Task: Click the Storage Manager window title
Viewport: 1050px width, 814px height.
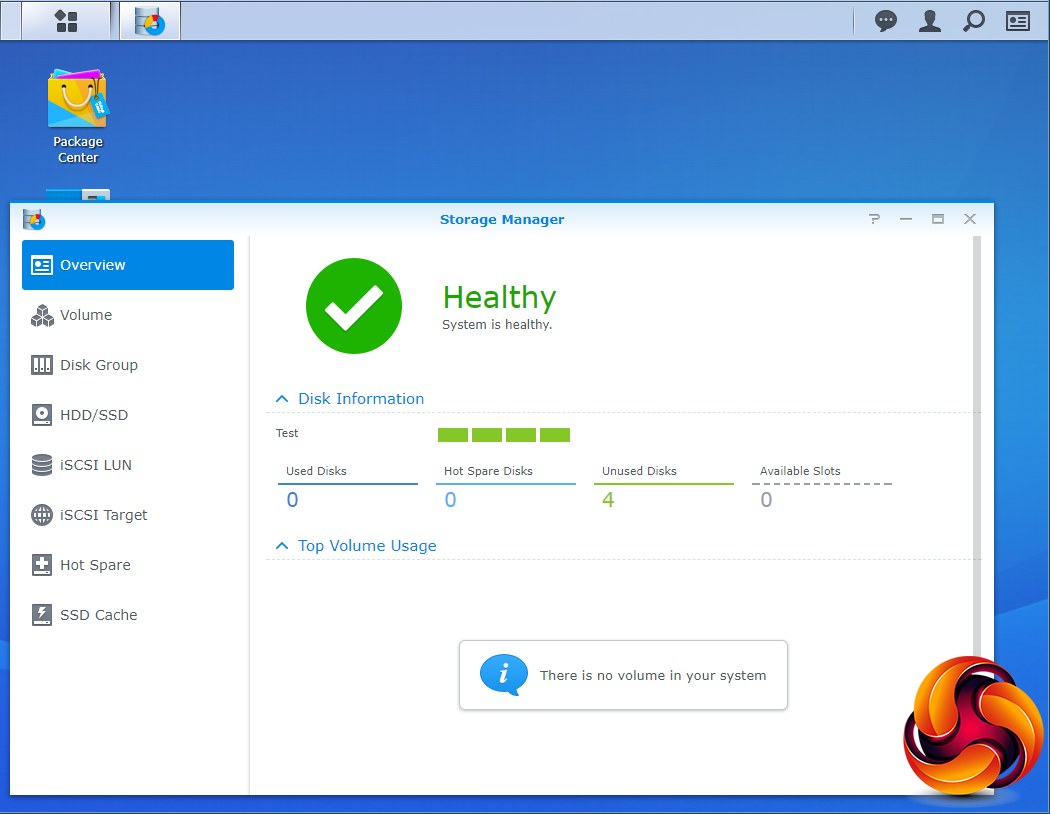Action: point(502,220)
